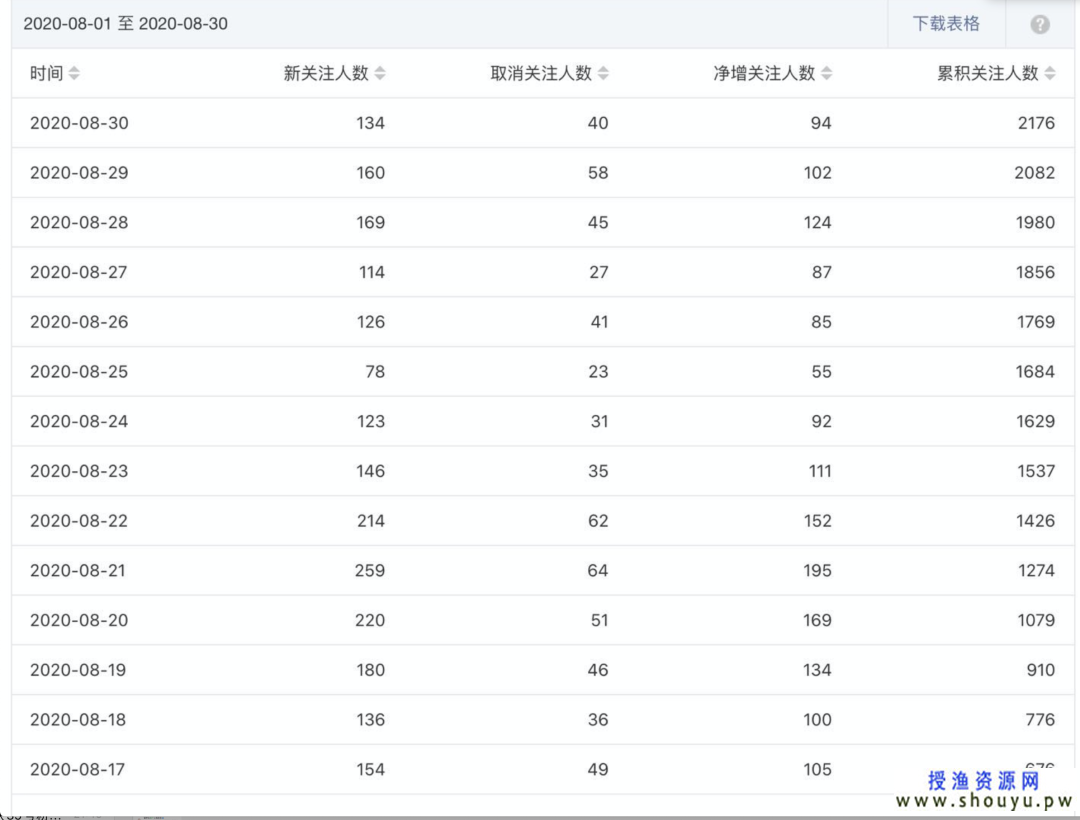
Task: Click cumulative value 1856 in 2020-08-27 row
Action: click(x=1035, y=272)
